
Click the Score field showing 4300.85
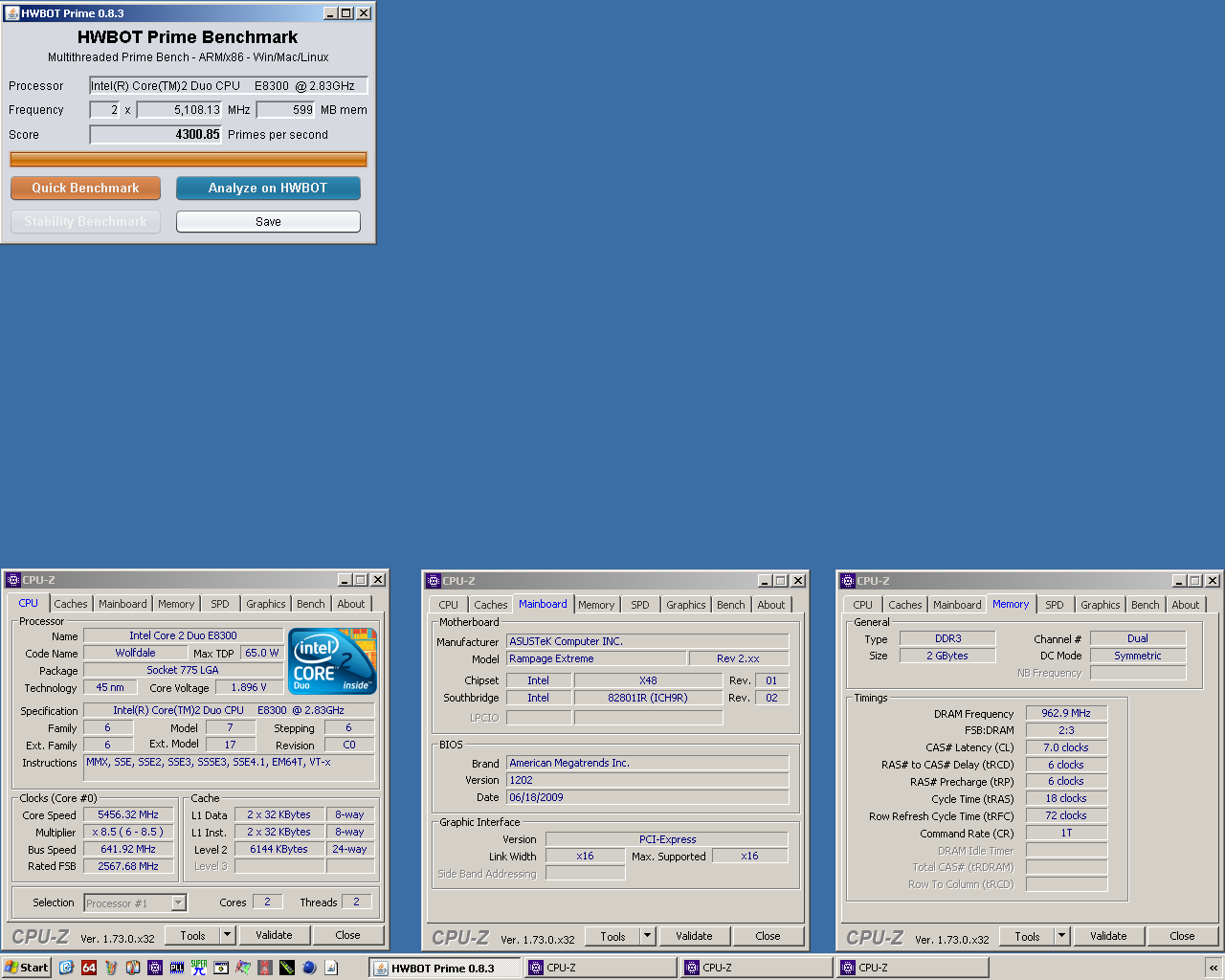click(156, 134)
